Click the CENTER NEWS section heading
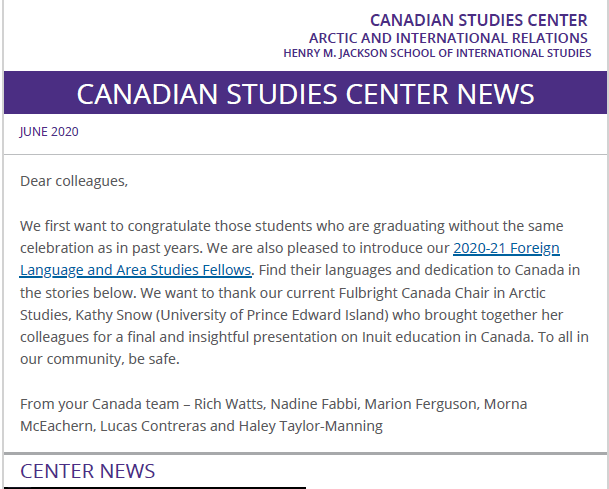609x489 pixels. coord(87,471)
